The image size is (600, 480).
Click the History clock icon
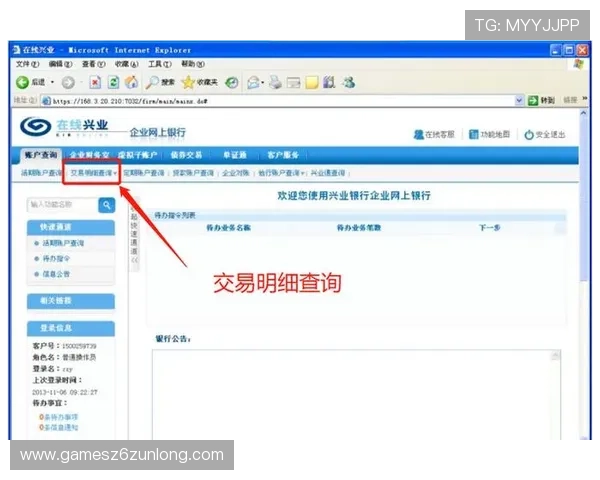[x=232, y=82]
